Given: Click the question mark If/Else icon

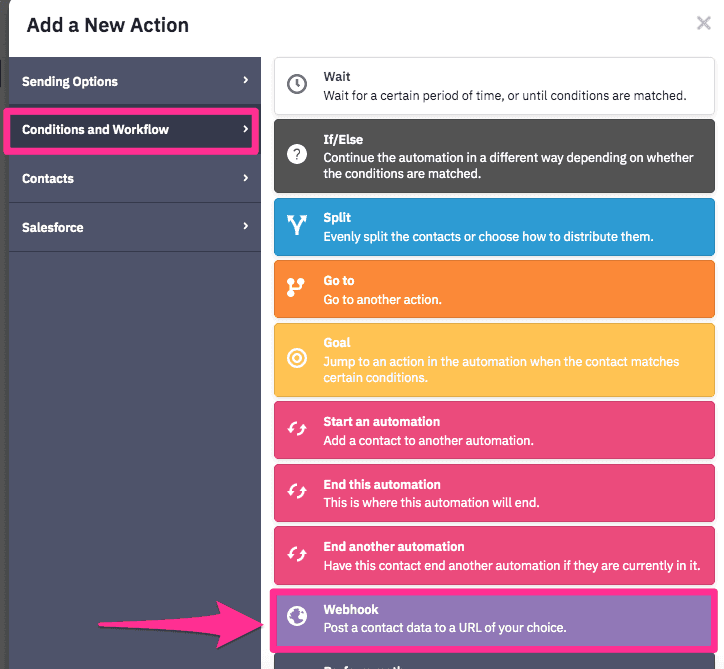Looking at the screenshot, I should (x=296, y=154).
